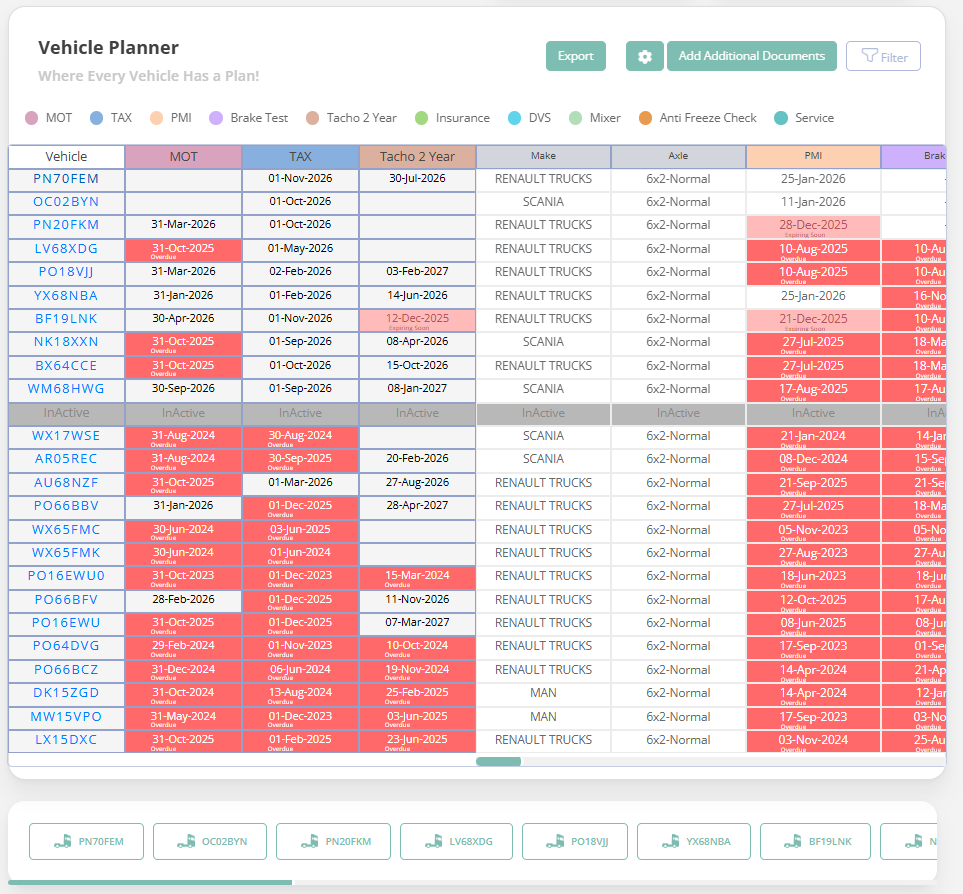
Task: Open vehicle PN70FEM from the table
Action: [x=66, y=179]
